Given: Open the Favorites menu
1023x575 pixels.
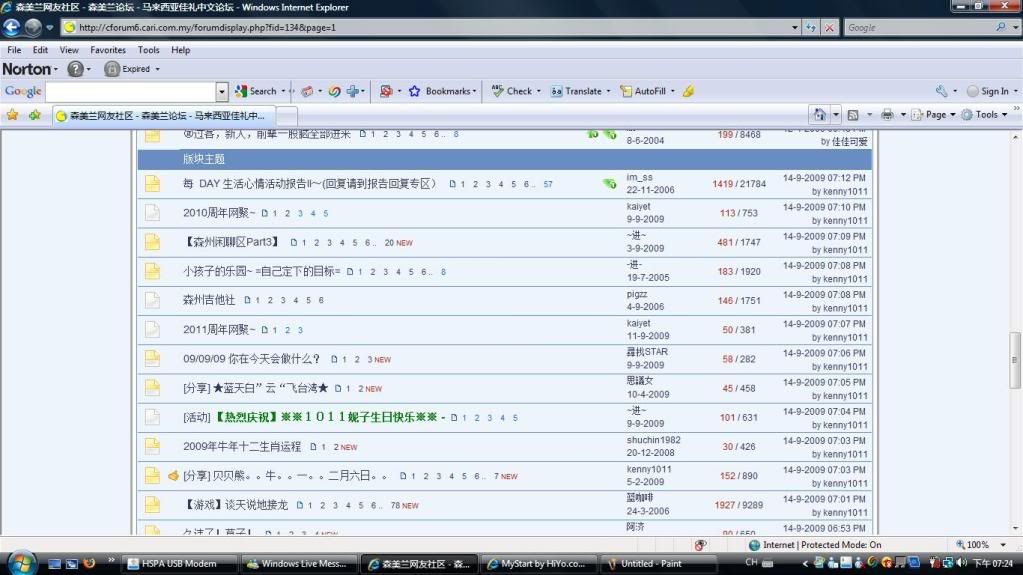Looking at the screenshot, I should click(x=108, y=50).
